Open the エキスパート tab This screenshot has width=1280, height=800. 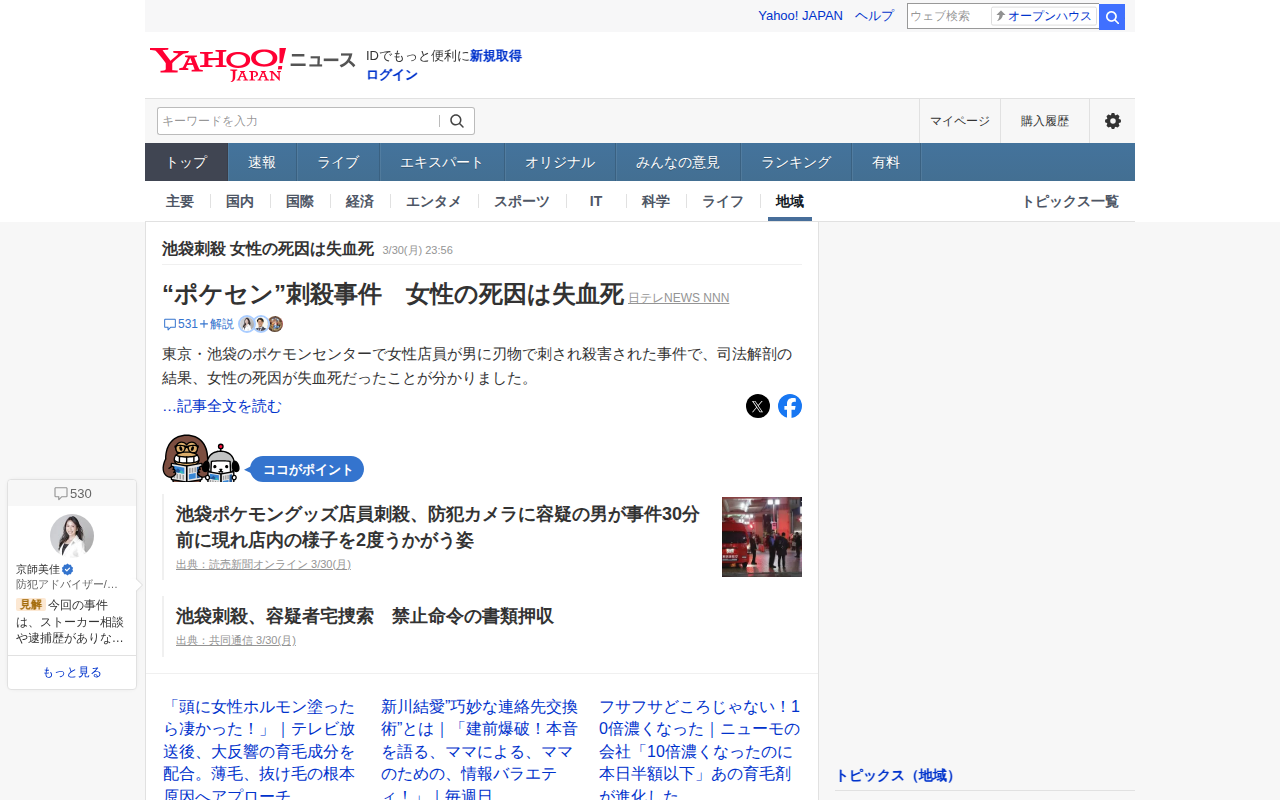442,162
